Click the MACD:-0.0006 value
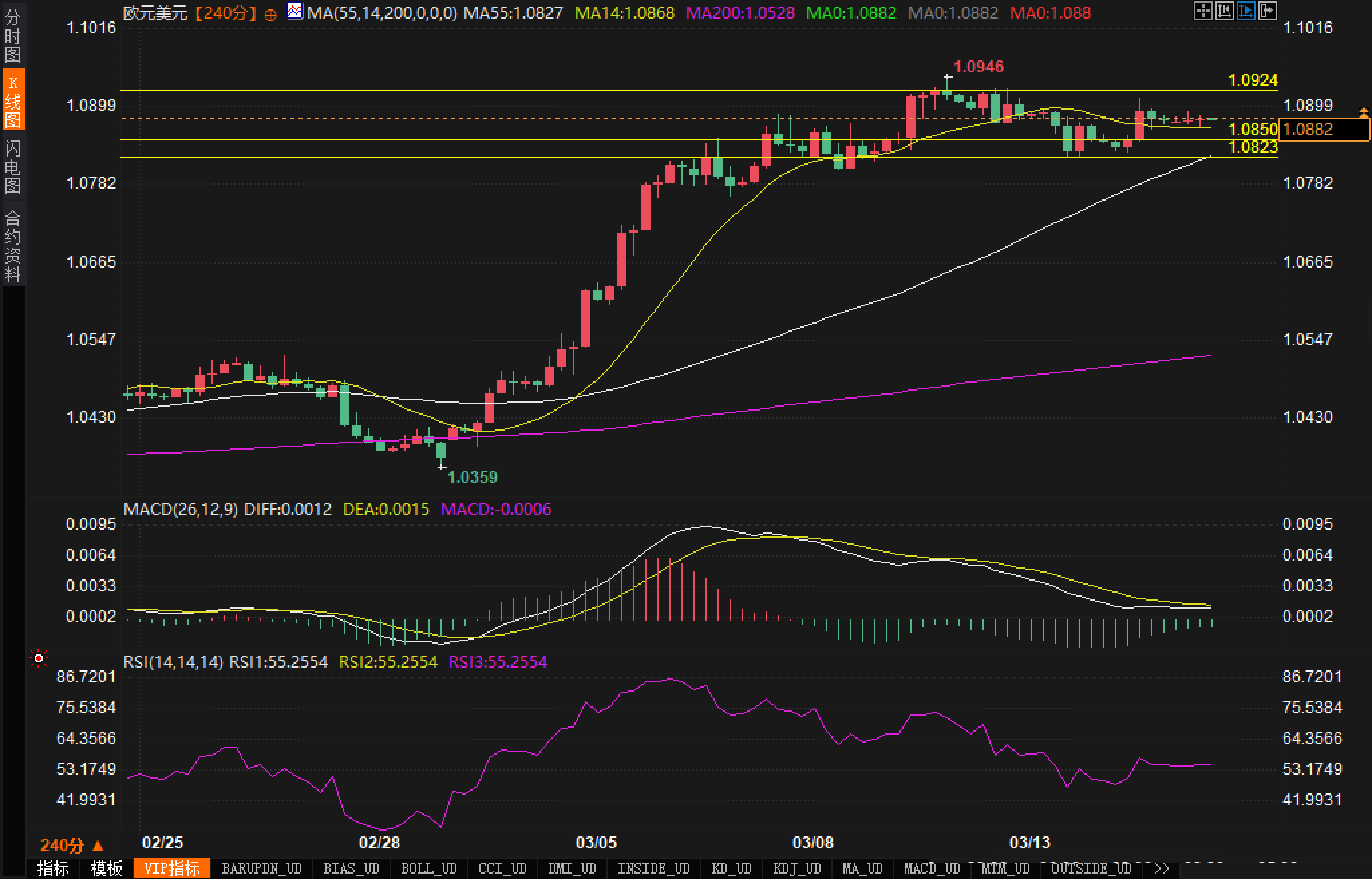Screen dimensions: 1372x879 [x=496, y=509]
